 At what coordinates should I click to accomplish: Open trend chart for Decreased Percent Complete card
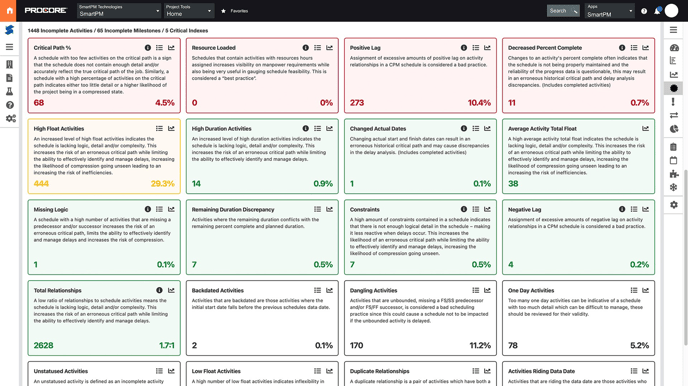645,47
